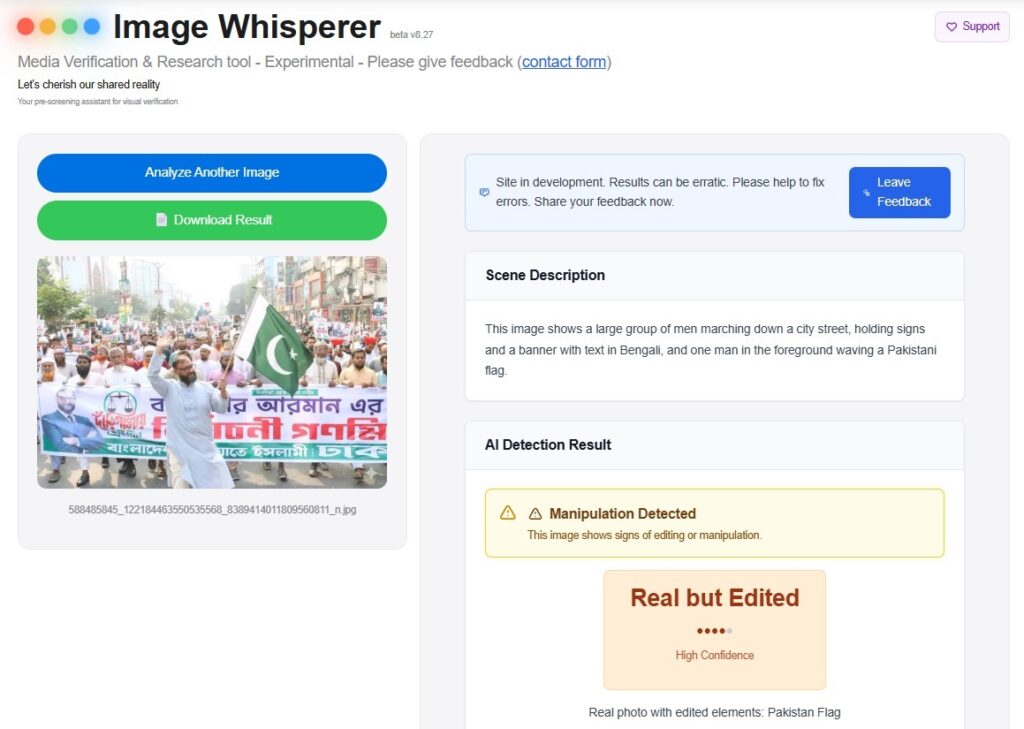The width and height of the screenshot is (1024, 729).
Task: Click the orange dot in the logo
Action: [x=48, y=27]
